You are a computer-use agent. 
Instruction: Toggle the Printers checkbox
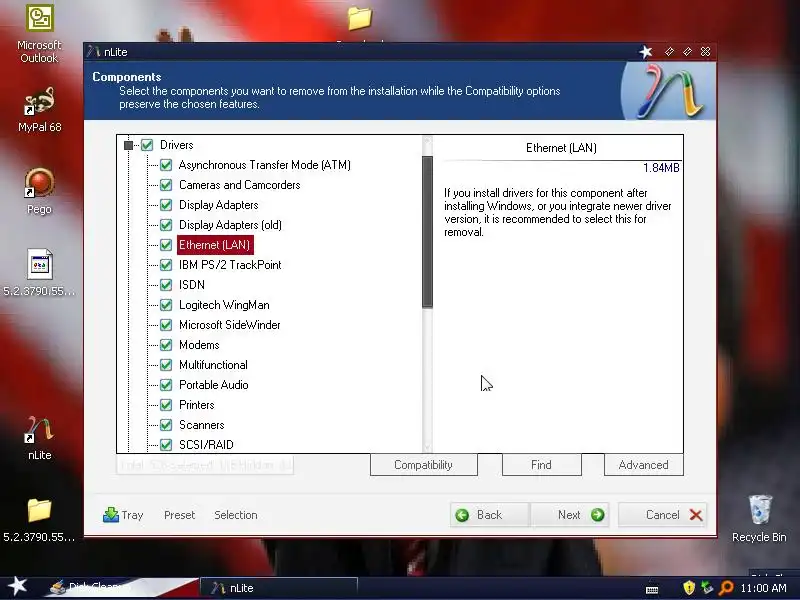166,405
